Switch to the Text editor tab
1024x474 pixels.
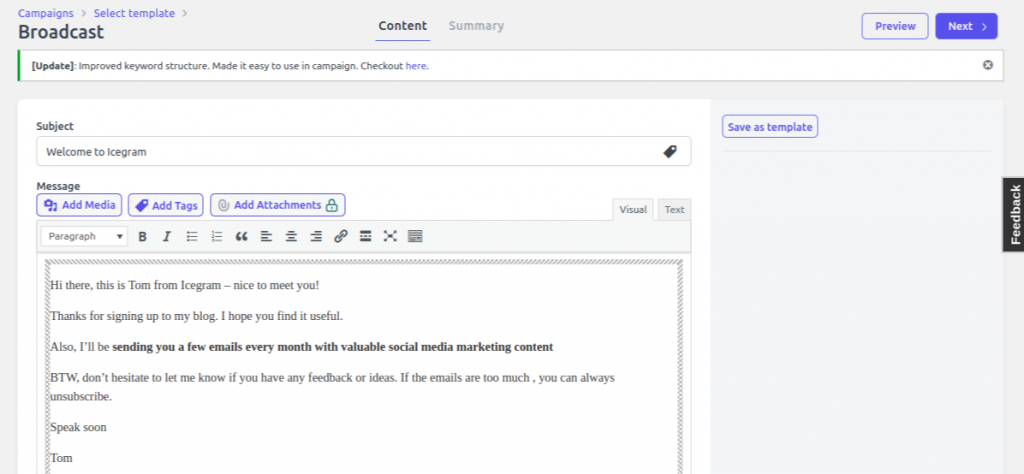675,210
